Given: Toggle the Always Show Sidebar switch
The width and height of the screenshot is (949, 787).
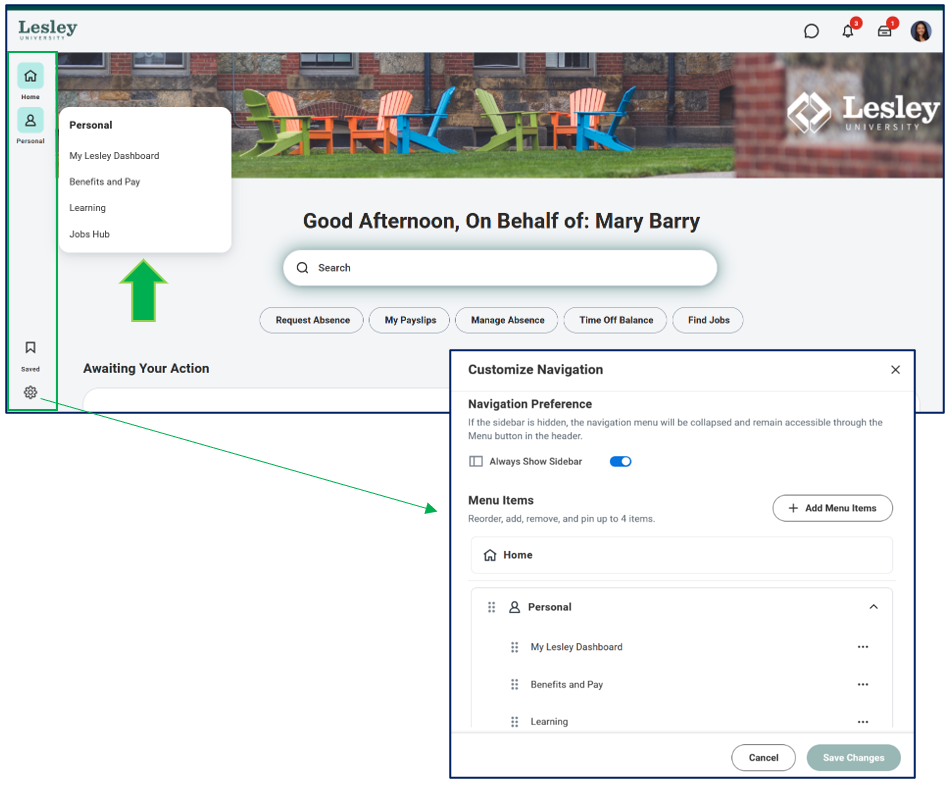Looking at the screenshot, I should click(x=620, y=461).
